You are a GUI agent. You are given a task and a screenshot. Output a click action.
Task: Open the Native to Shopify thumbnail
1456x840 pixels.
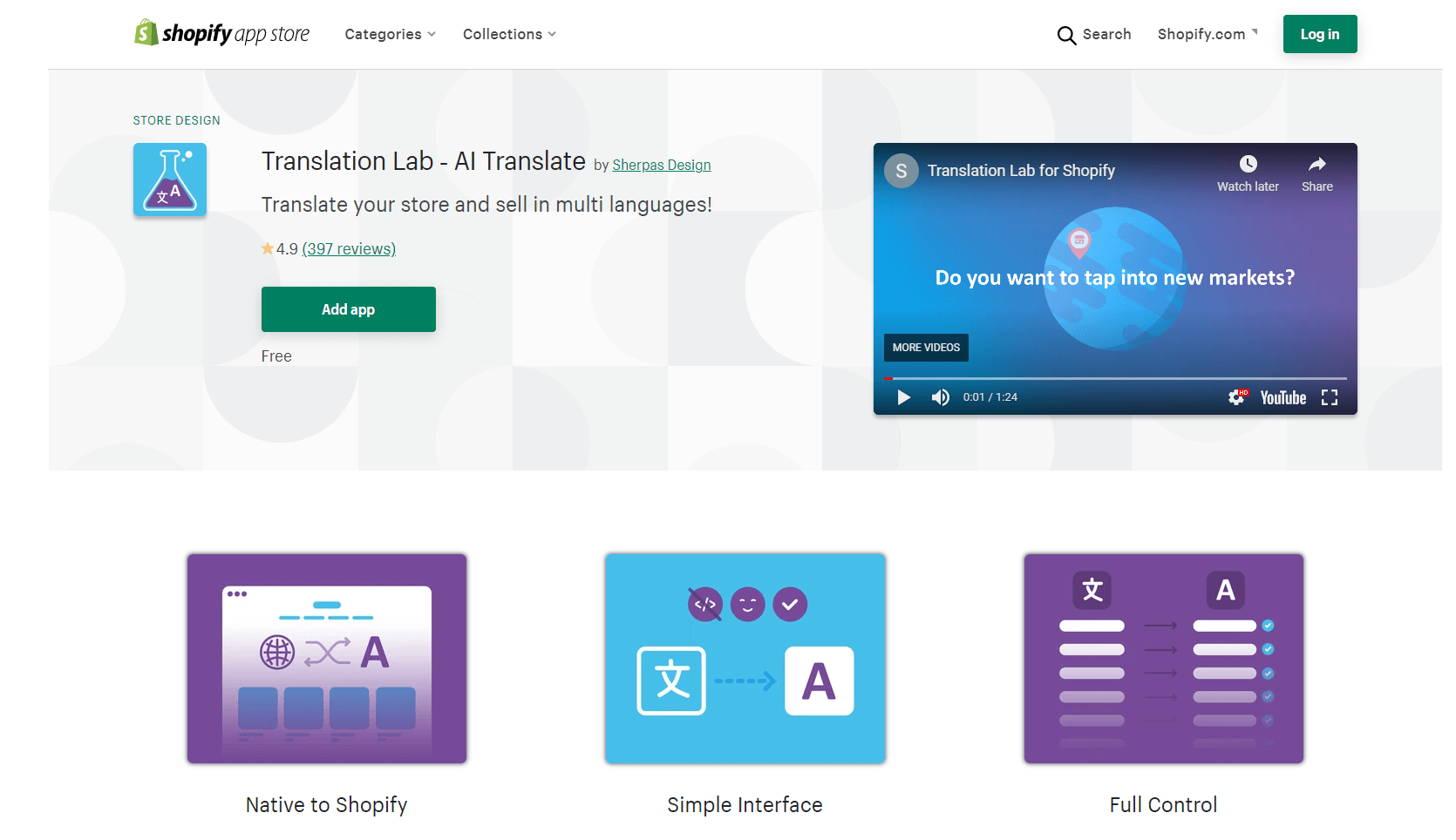[x=327, y=659]
